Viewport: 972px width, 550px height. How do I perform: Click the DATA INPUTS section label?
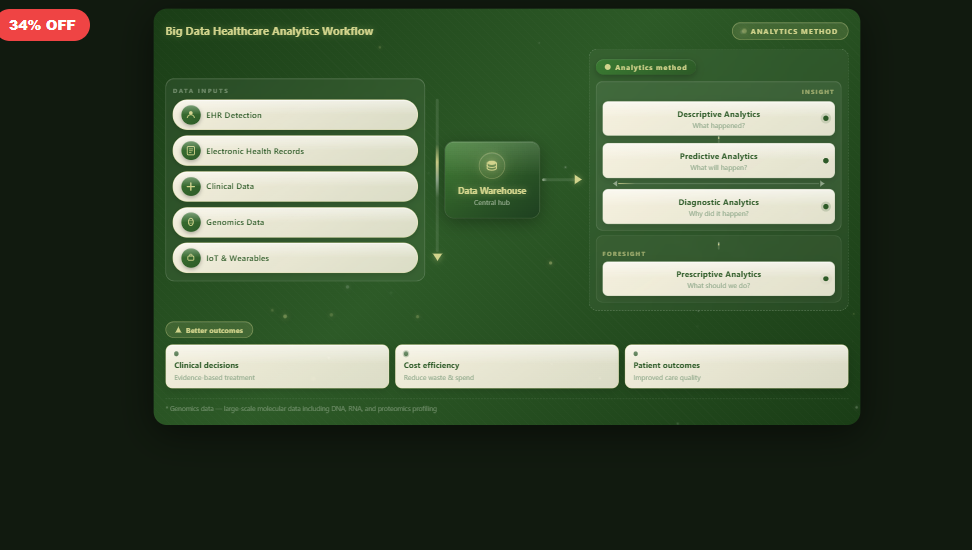[x=200, y=91]
